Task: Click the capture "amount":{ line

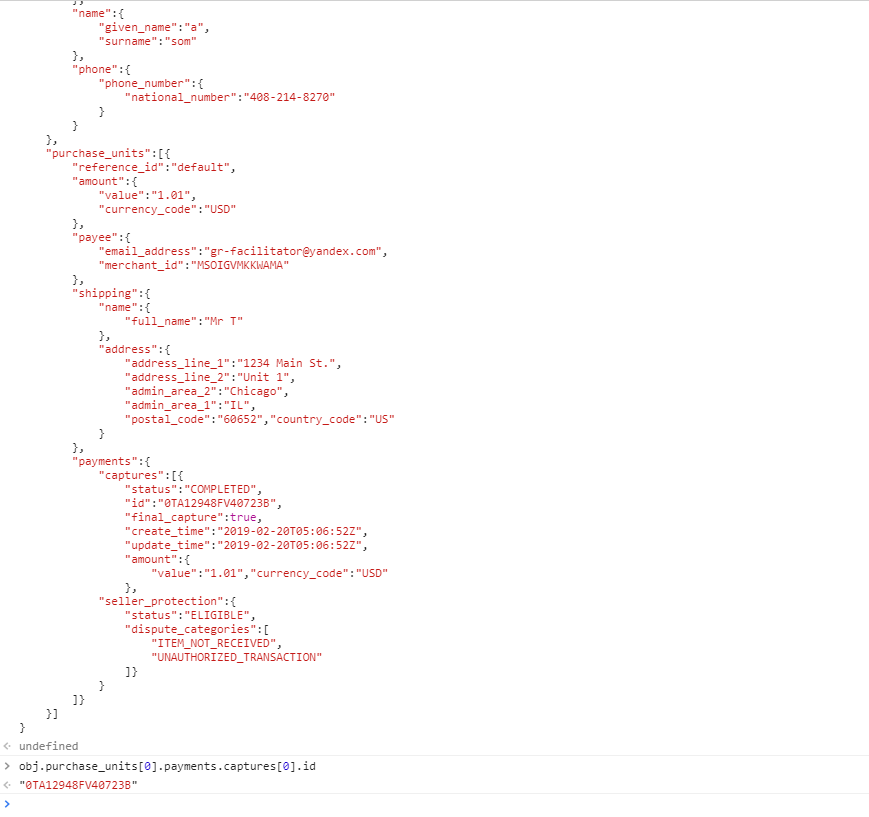Action: [157, 559]
